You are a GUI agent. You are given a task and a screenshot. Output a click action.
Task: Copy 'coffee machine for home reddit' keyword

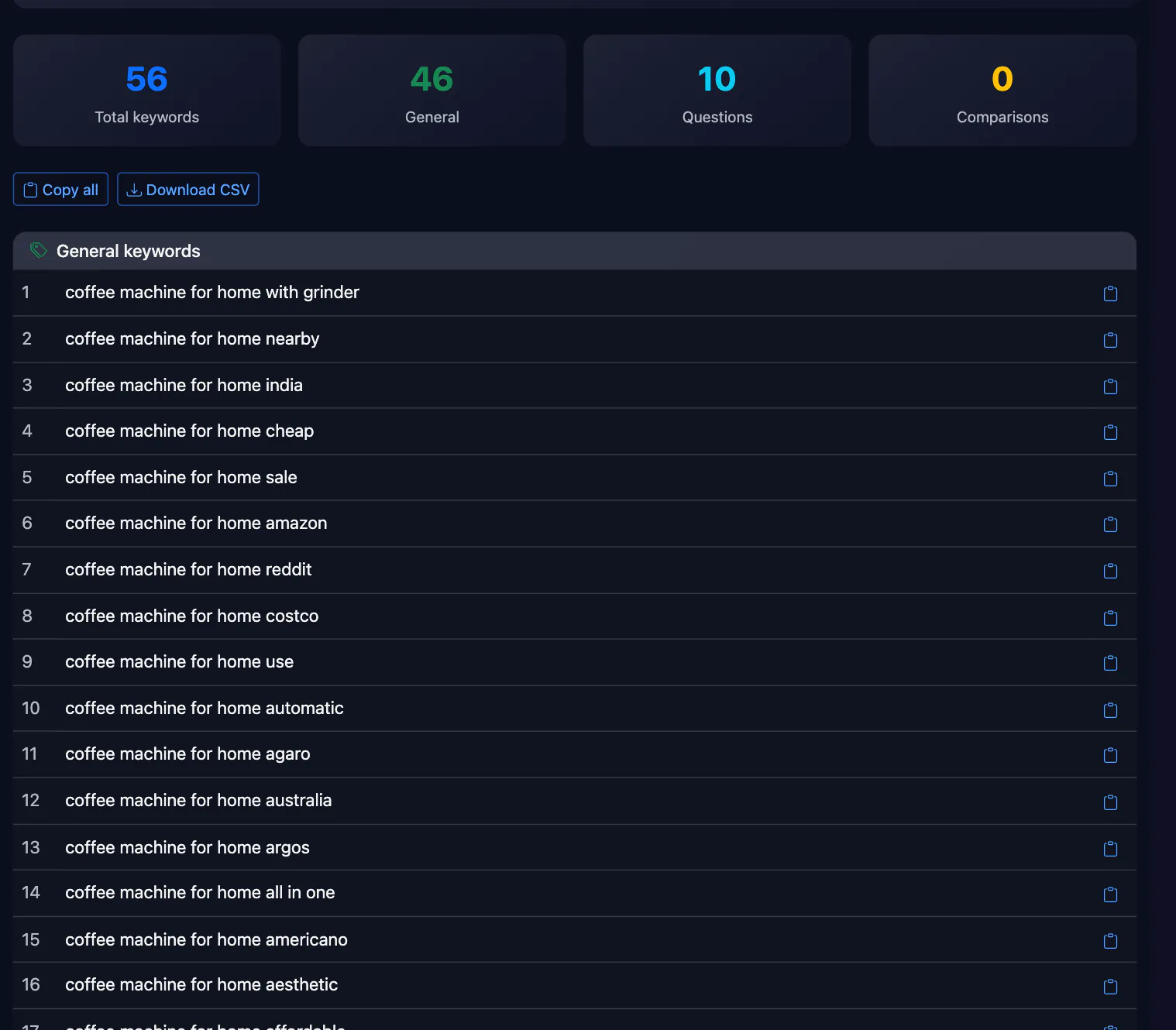click(1110, 571)
